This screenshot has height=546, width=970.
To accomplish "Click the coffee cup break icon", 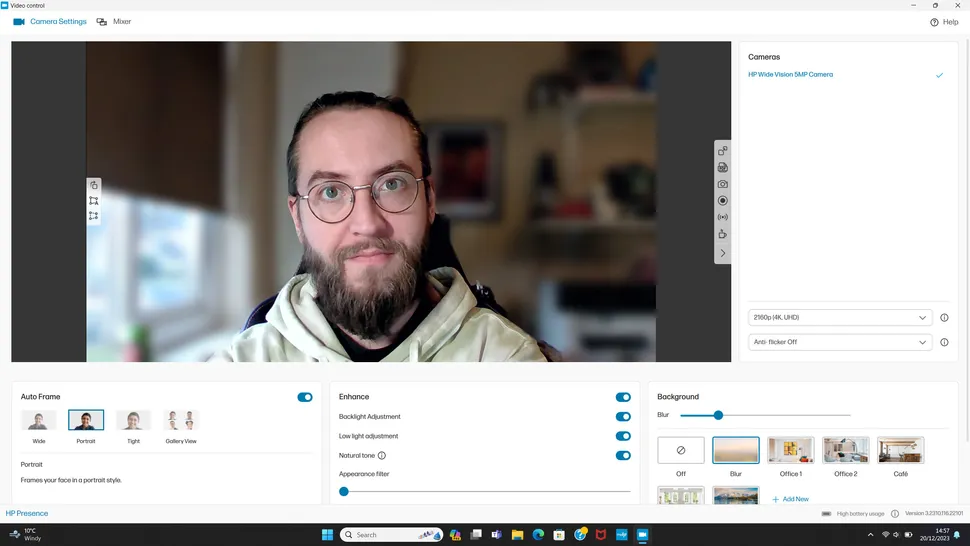I will point(722,234).
